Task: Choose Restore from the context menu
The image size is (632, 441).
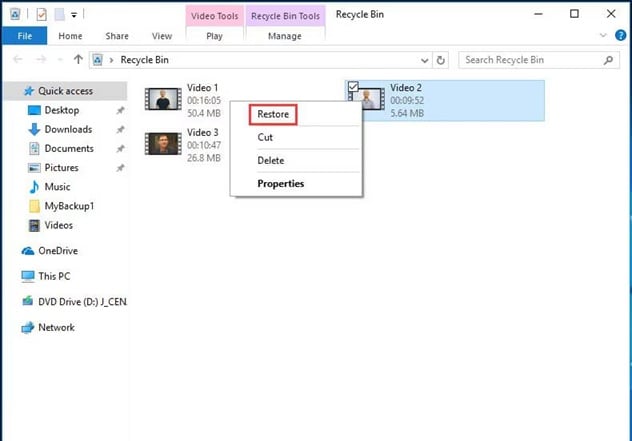Action: (x=273, y=114)
